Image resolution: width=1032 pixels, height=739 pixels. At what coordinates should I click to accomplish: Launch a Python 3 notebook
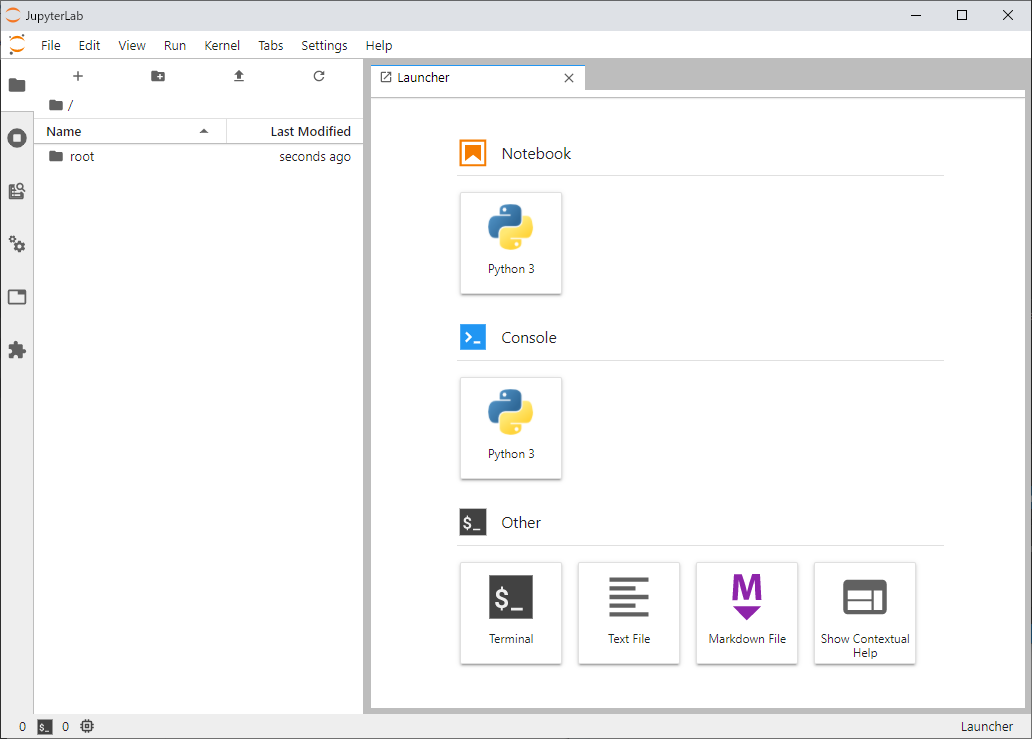point(511,243)
